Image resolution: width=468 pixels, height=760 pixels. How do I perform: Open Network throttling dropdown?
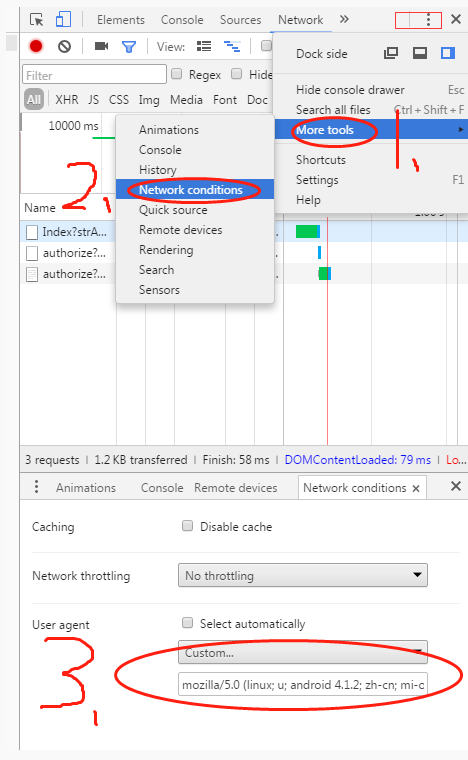[303, 575]
